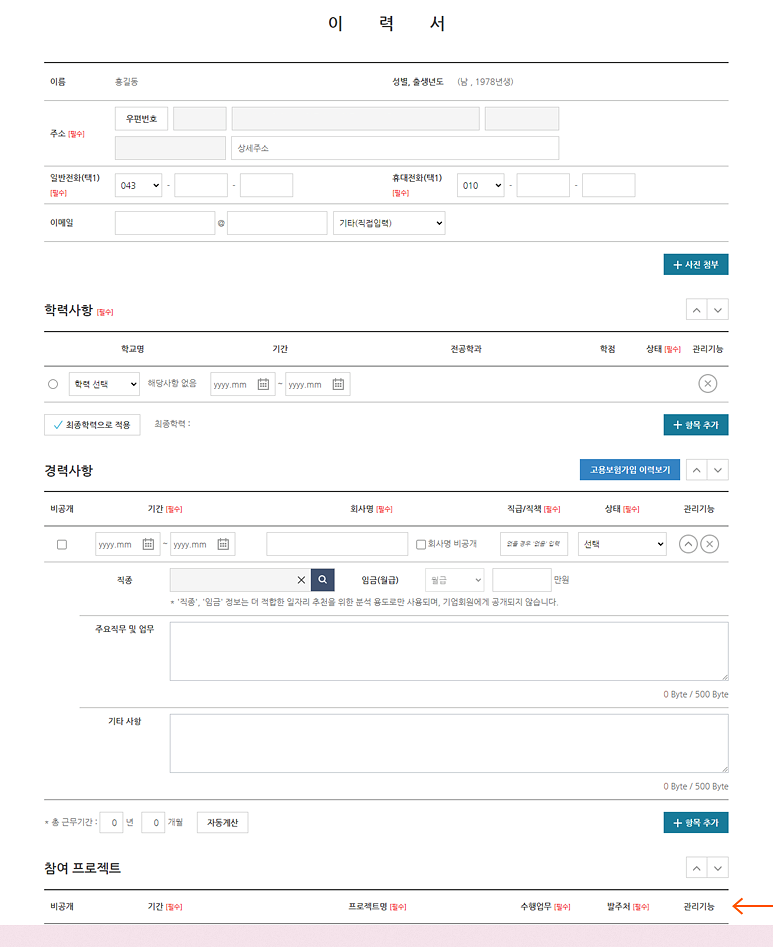Open email domain 기타(직접입력) dropdown
773x947 pixels.
389,223
